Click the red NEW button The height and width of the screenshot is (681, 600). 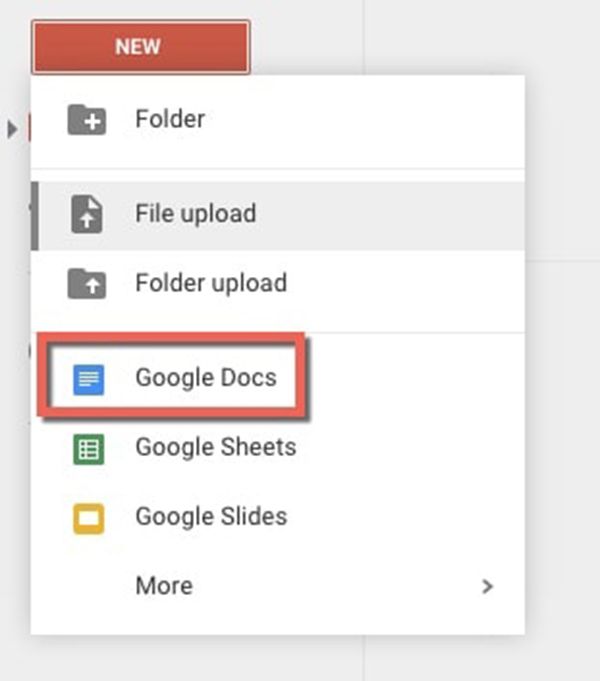[141, 47]
